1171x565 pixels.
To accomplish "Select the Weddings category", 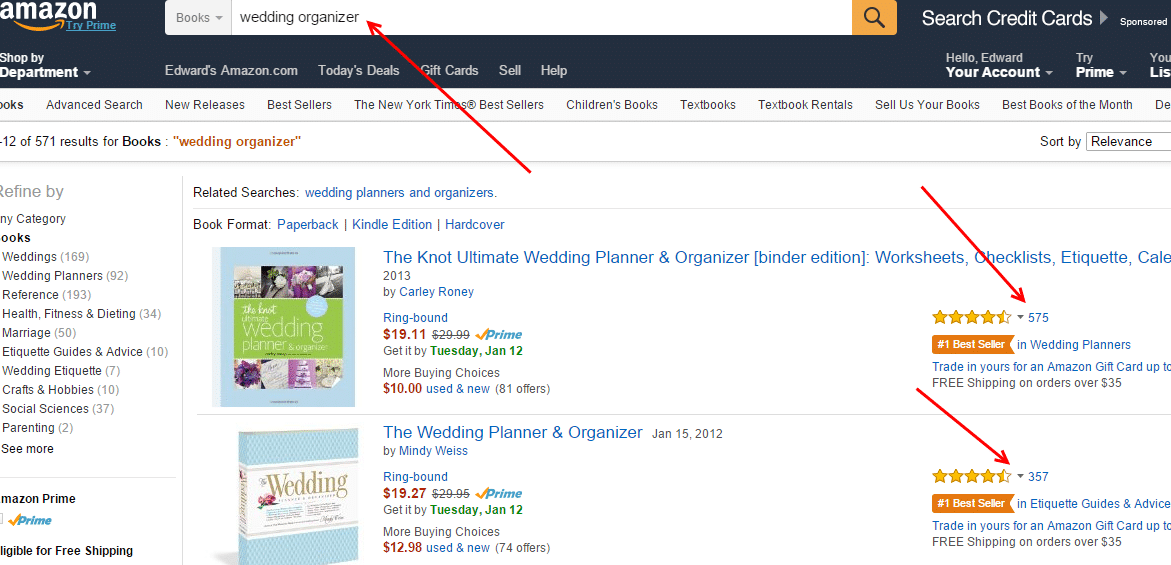I will (x=29, y=257).
